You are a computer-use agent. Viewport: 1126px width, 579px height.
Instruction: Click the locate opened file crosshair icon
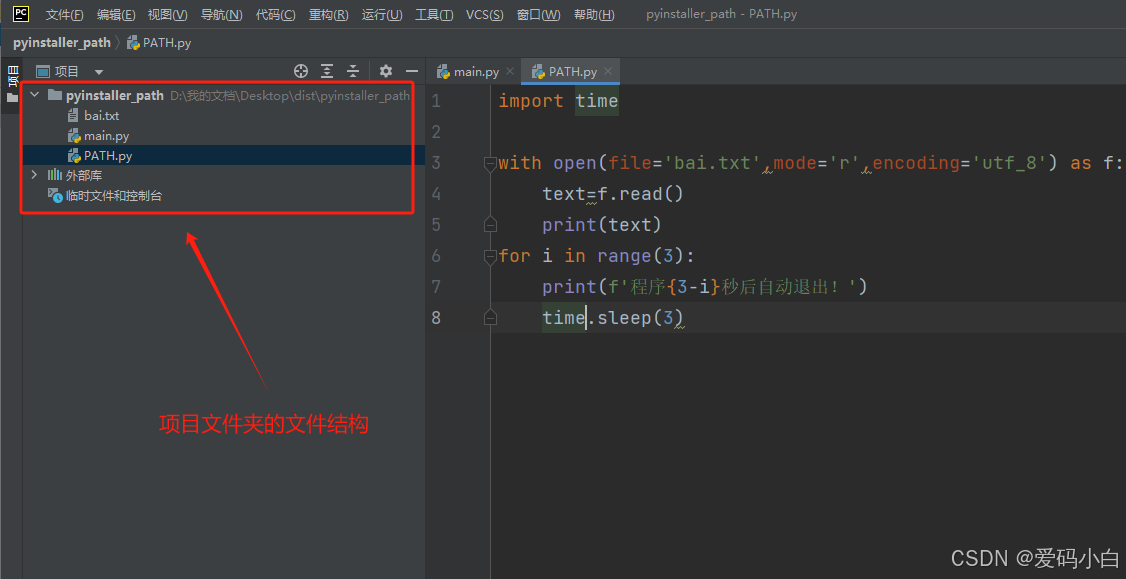tap(301, 71)
